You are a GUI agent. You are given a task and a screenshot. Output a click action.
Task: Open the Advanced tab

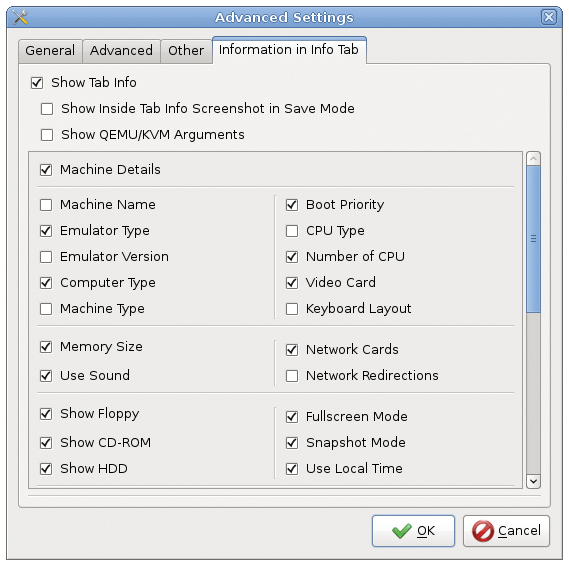121,50
